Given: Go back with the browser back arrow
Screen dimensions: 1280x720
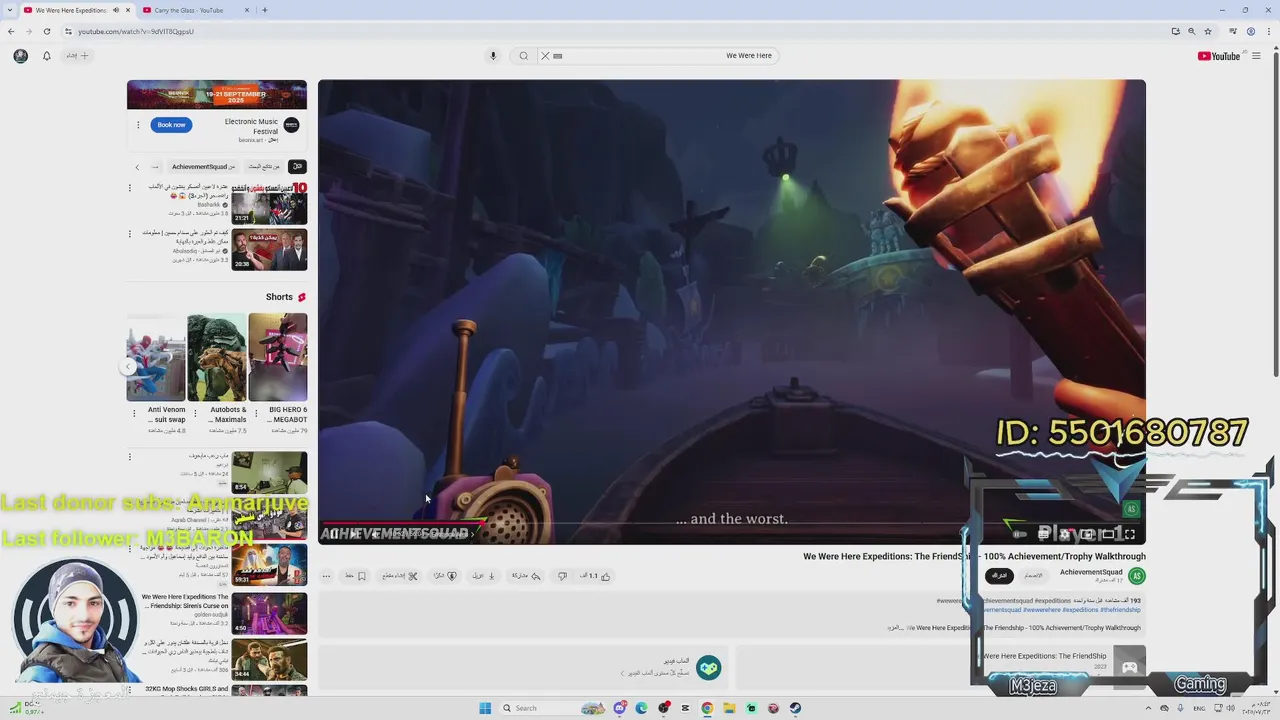Looking at the screenshot, I should point(11,31).
